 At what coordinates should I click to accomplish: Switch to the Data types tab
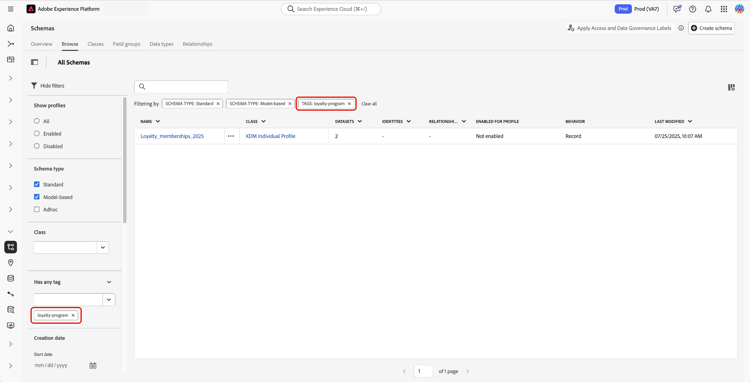[161, 44]
